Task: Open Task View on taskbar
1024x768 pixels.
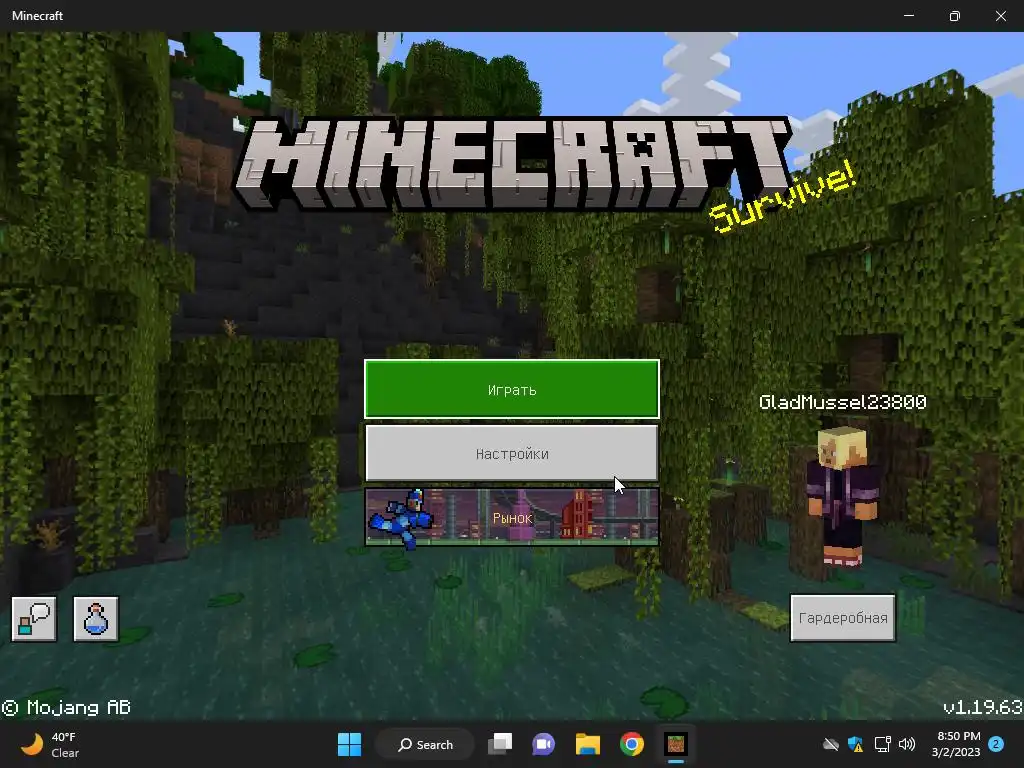Action: click(x=500, y=744)
